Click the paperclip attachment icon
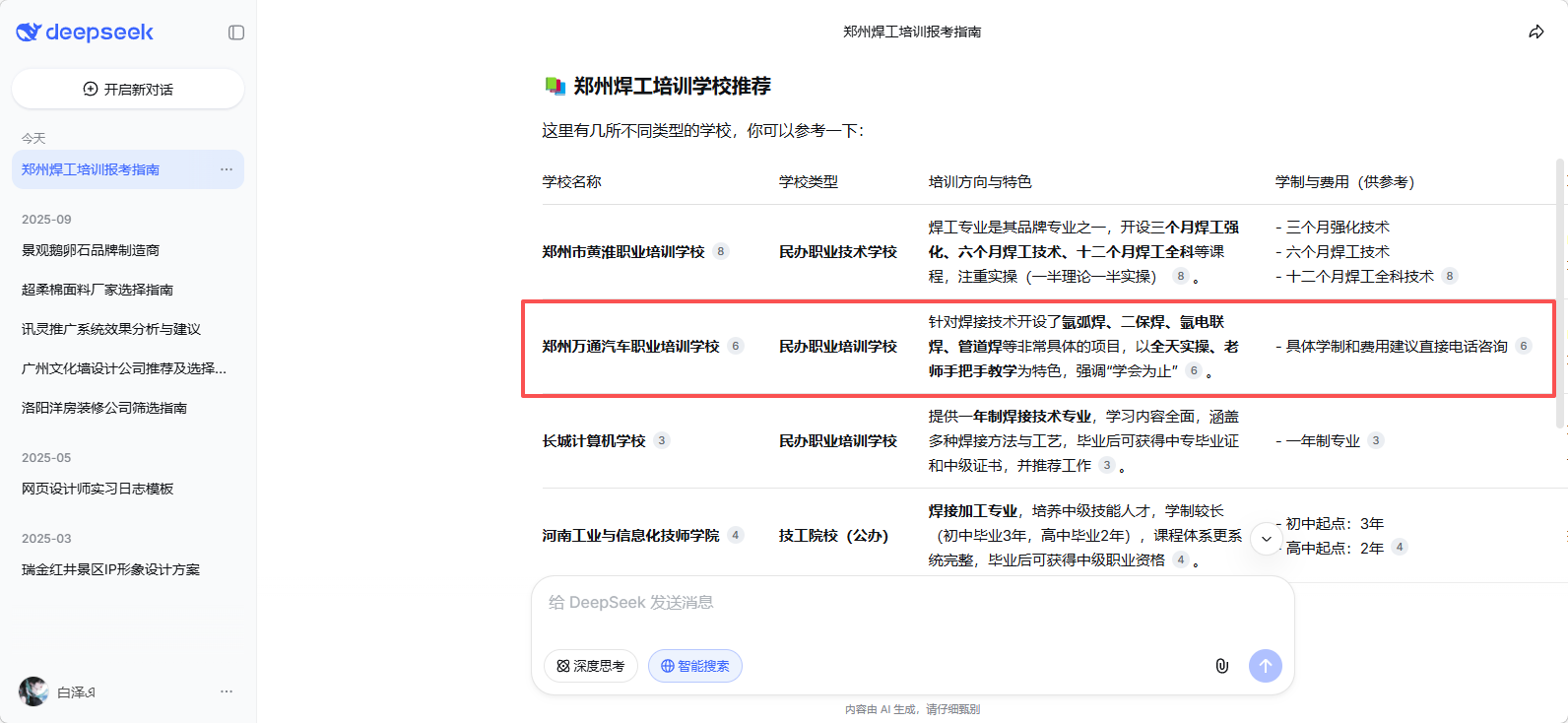Screen dimensions: 1568x723 (x=1221, y=666)
